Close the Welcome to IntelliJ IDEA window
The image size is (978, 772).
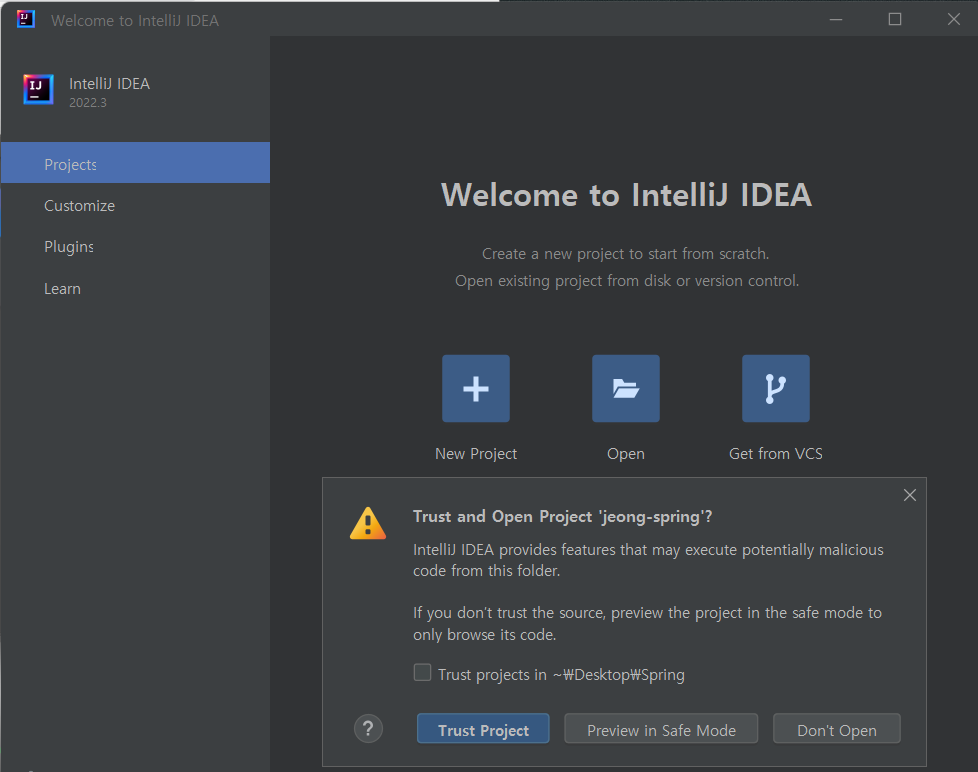(954, 19)
